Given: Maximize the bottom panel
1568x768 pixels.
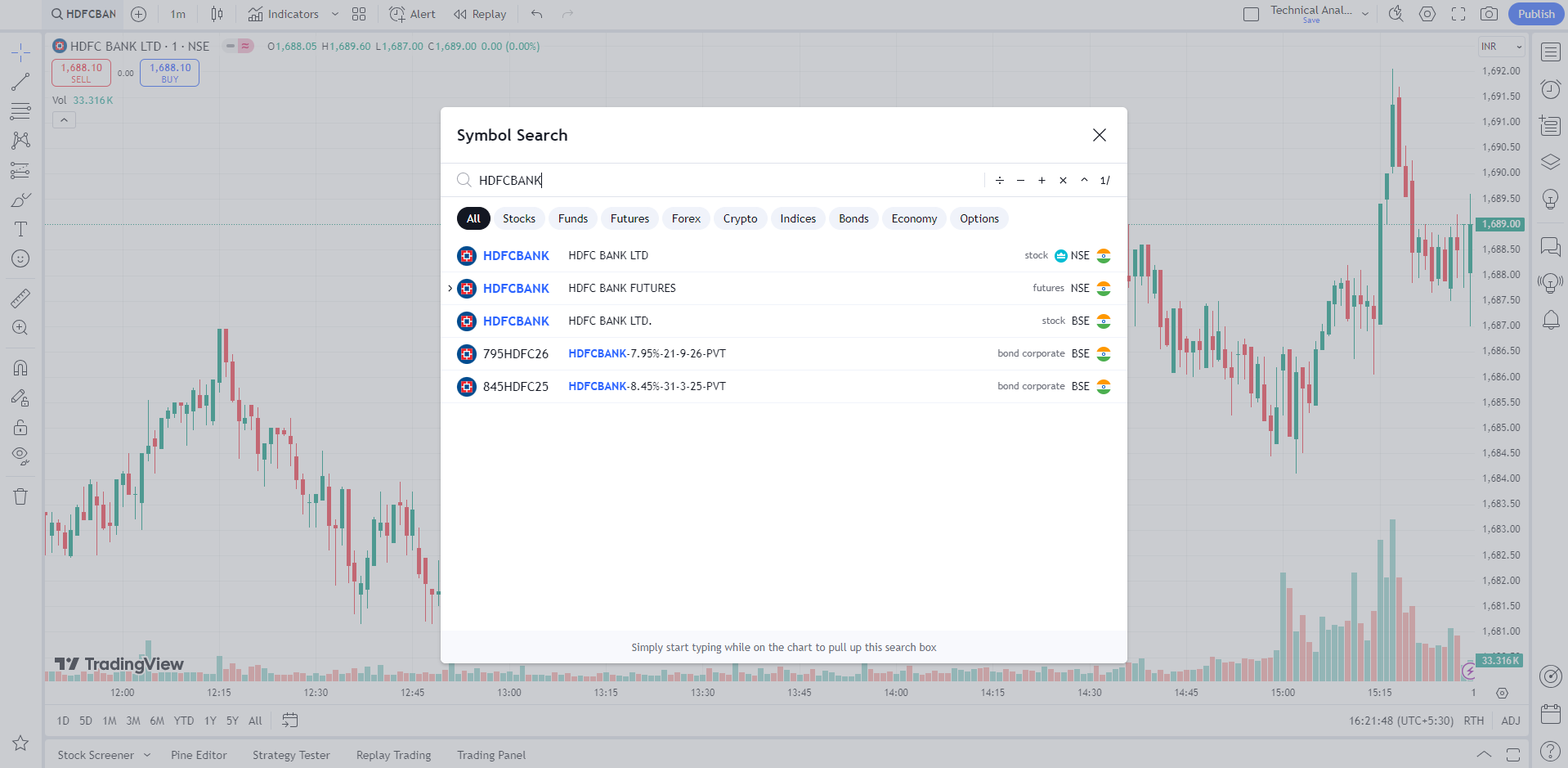Looking at the screenshot, I should coord(1513,754).
